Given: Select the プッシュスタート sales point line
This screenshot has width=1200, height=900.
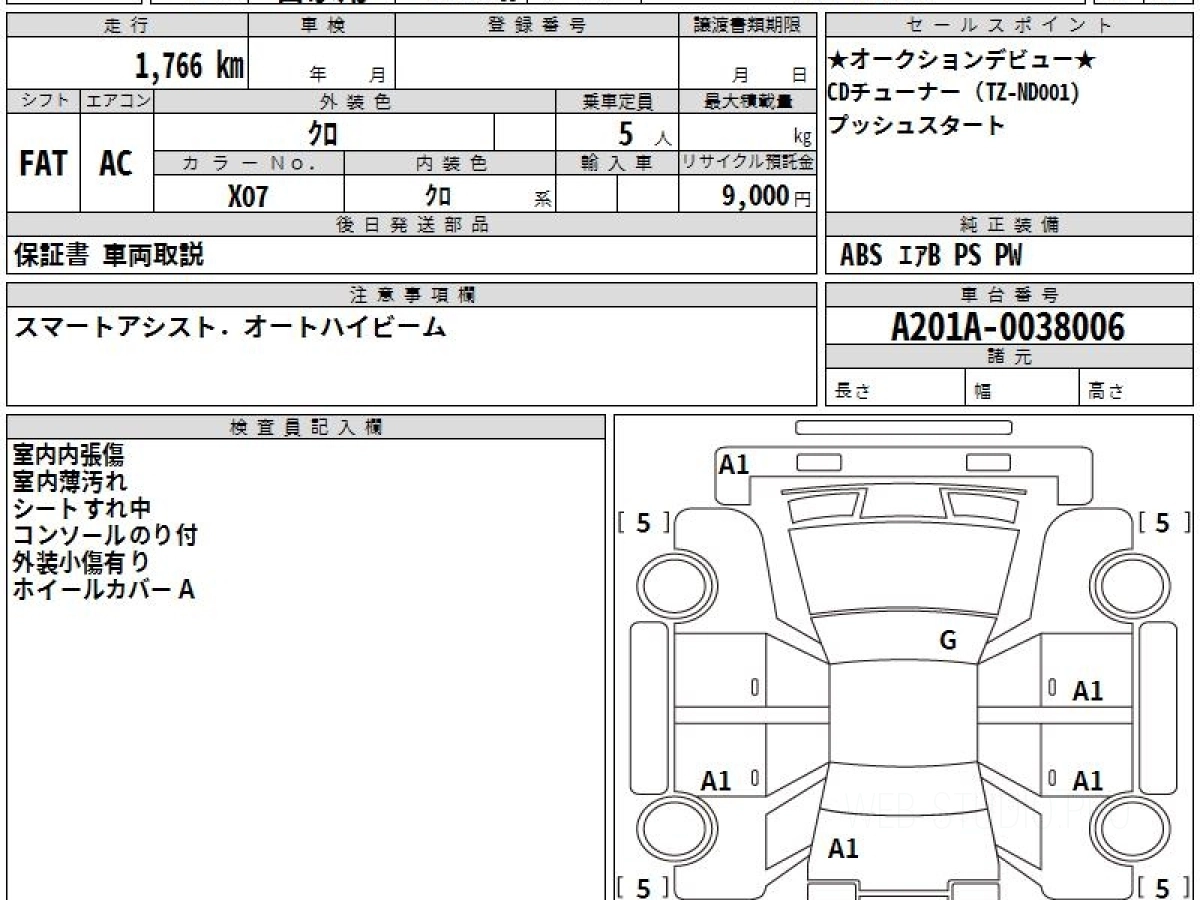Looking at the screenshot, I should [916, 126].
